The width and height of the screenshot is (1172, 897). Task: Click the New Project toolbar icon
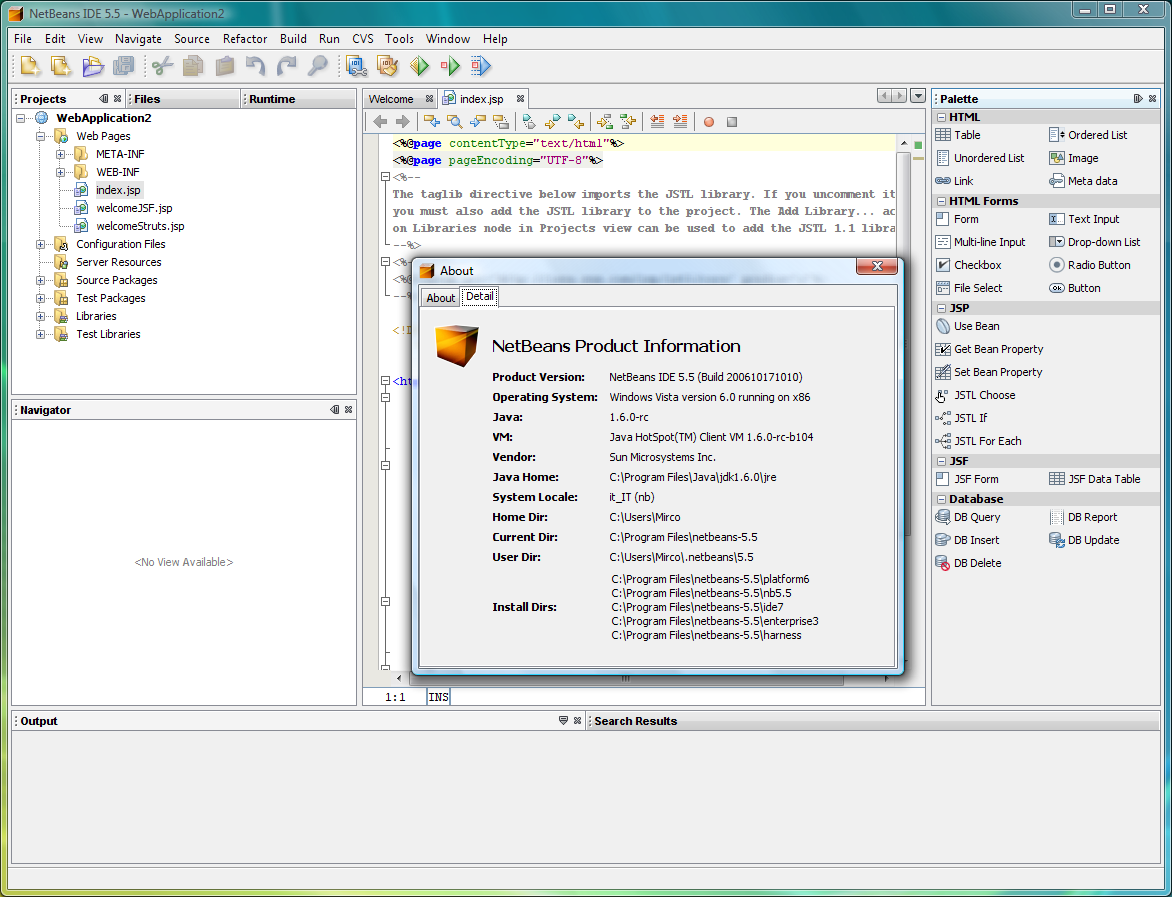[61, 67]
